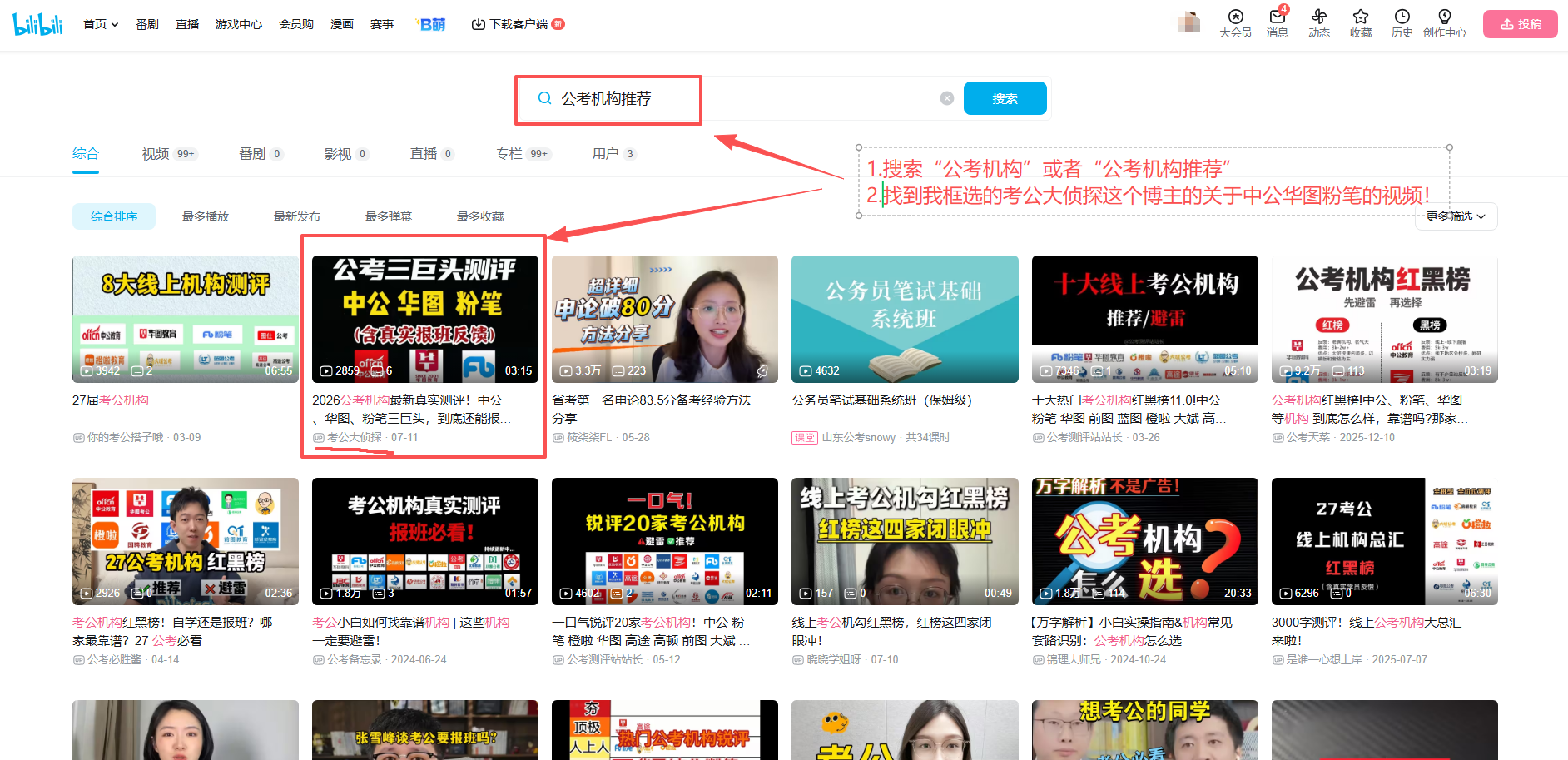Open the 大会员 icon
Viewport: 1568px width, 760px height.
click(x=1235, y=23)
